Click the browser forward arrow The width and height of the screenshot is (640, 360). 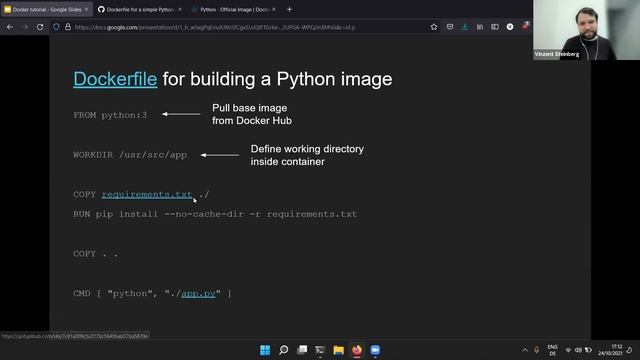pos(25,27)
